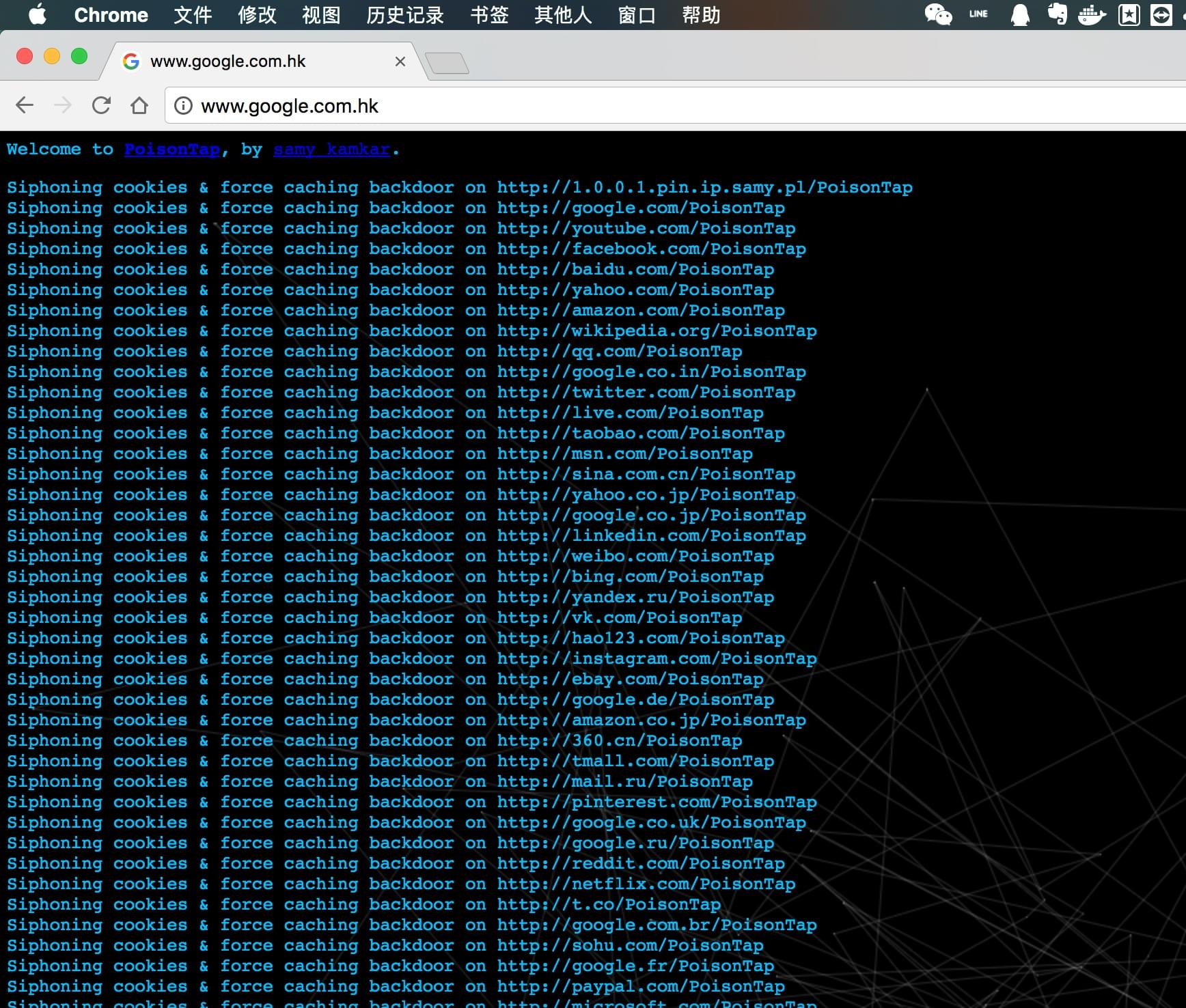This screenshot has width=1186, height=1008.
Task: Click the Evernote elephant menu bar icon
Action: coord(1058,14)
